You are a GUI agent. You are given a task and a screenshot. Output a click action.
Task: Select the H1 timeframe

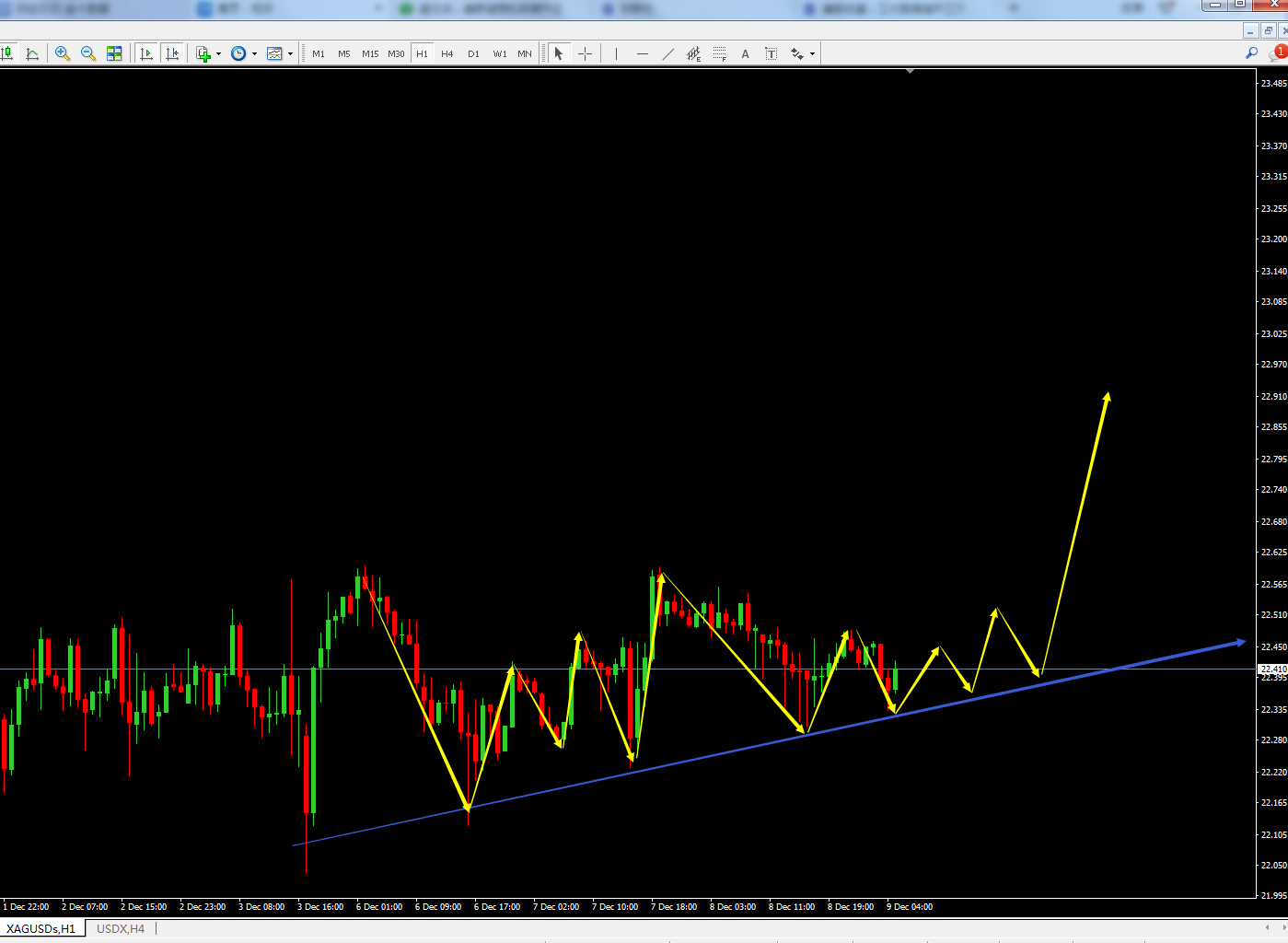point(422,53)
